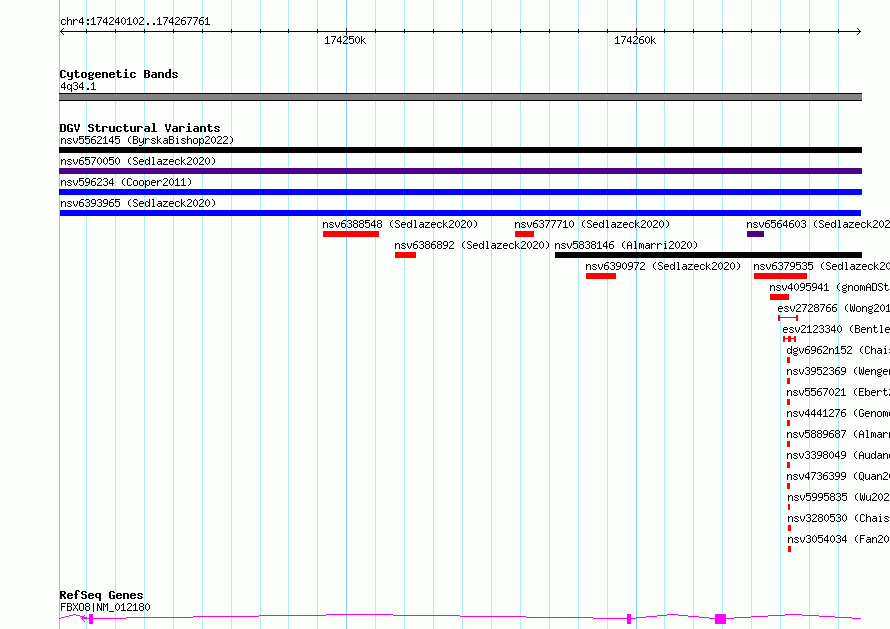Open variant nsv6390972 label
The height and width of the screenshot is (629, 890).
click(664, 266)
